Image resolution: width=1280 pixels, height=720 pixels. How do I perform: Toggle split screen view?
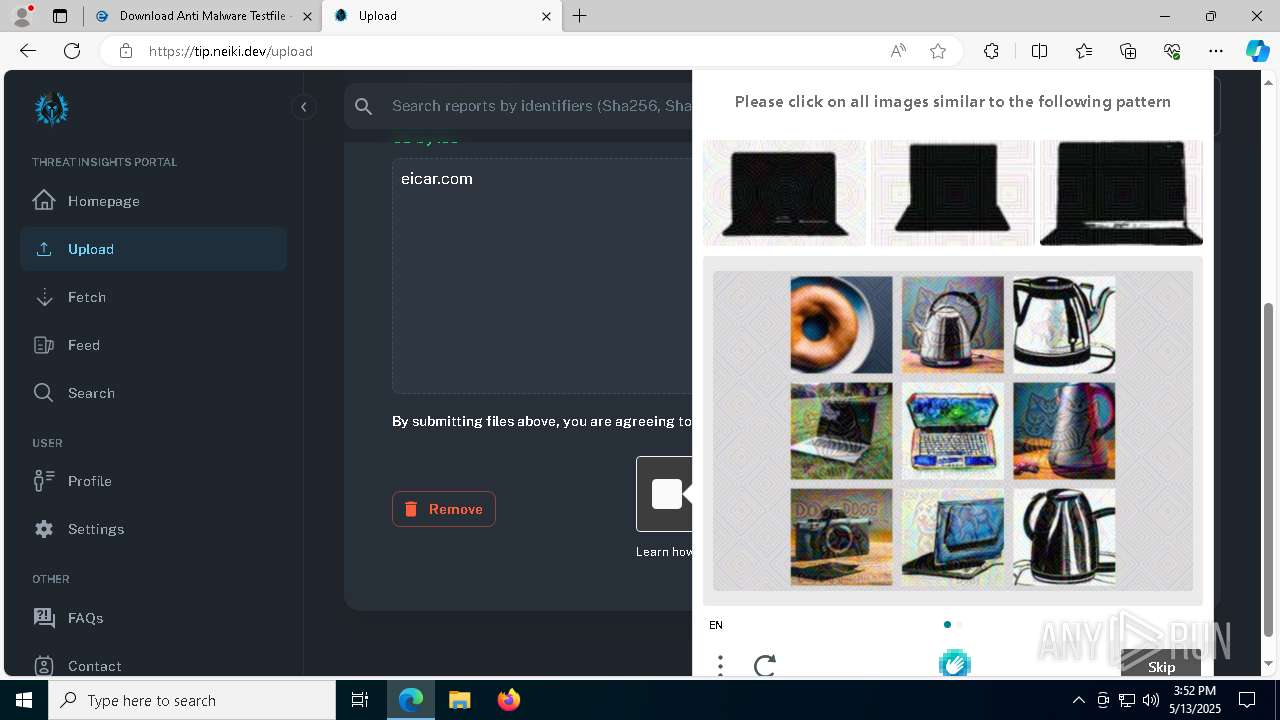[1039, 51]
